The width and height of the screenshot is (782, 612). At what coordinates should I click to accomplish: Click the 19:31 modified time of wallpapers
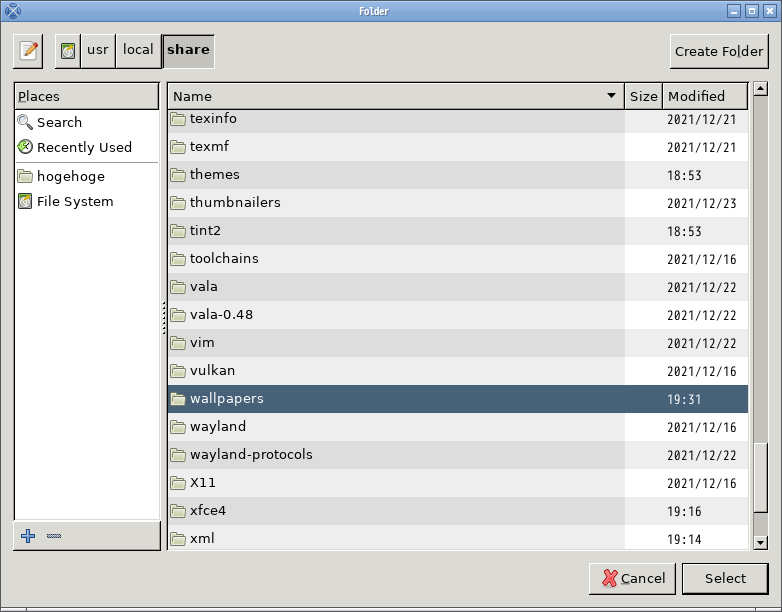coord(684,400)
